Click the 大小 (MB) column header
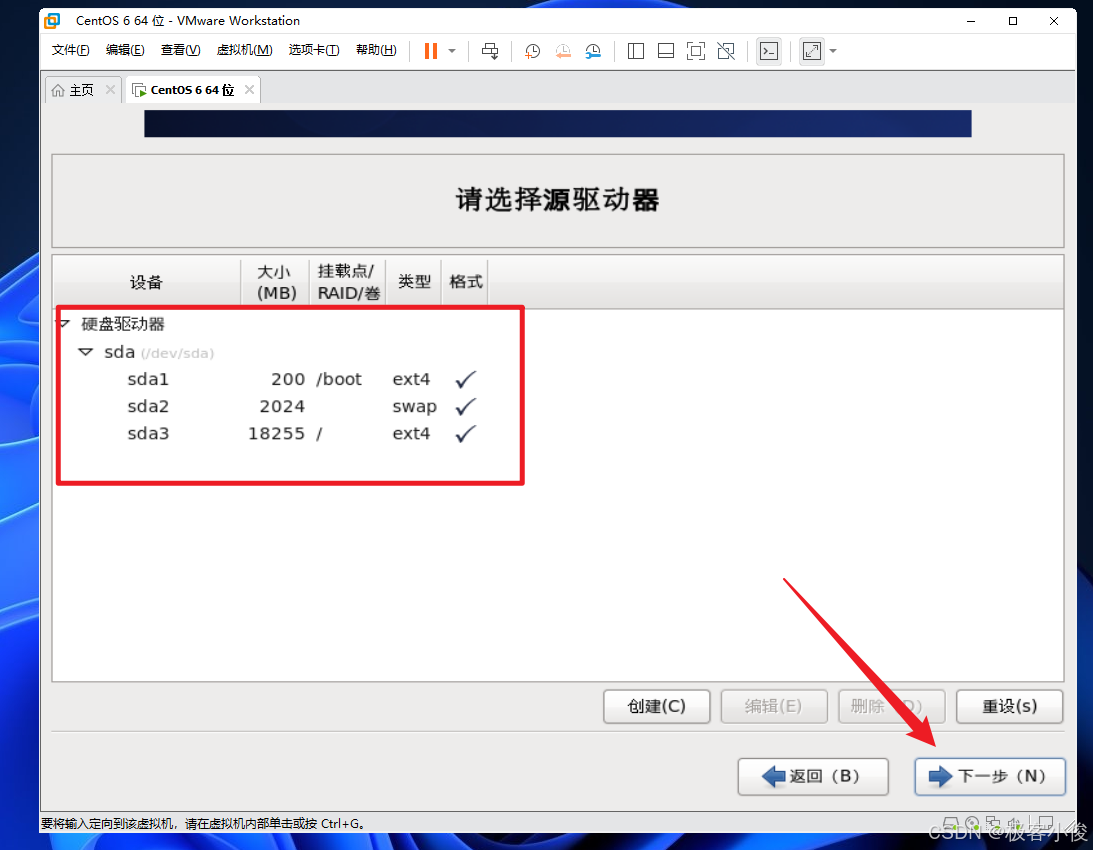 pyautogui.click(x=275, y=282)
